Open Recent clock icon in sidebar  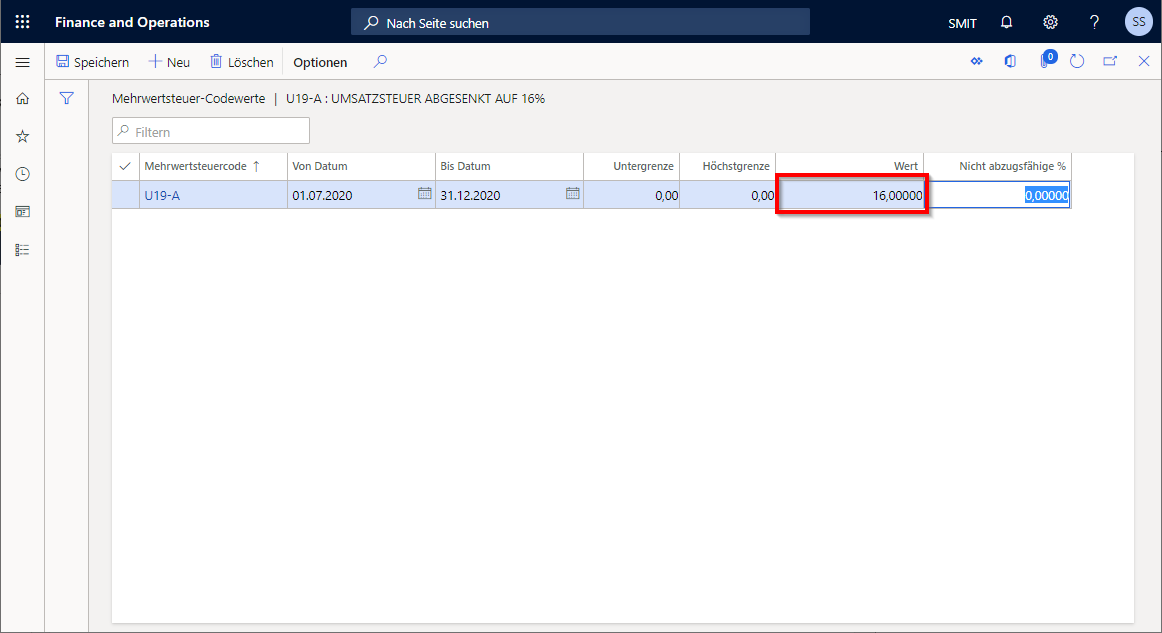pyautogui.click(x=22, y=174)
